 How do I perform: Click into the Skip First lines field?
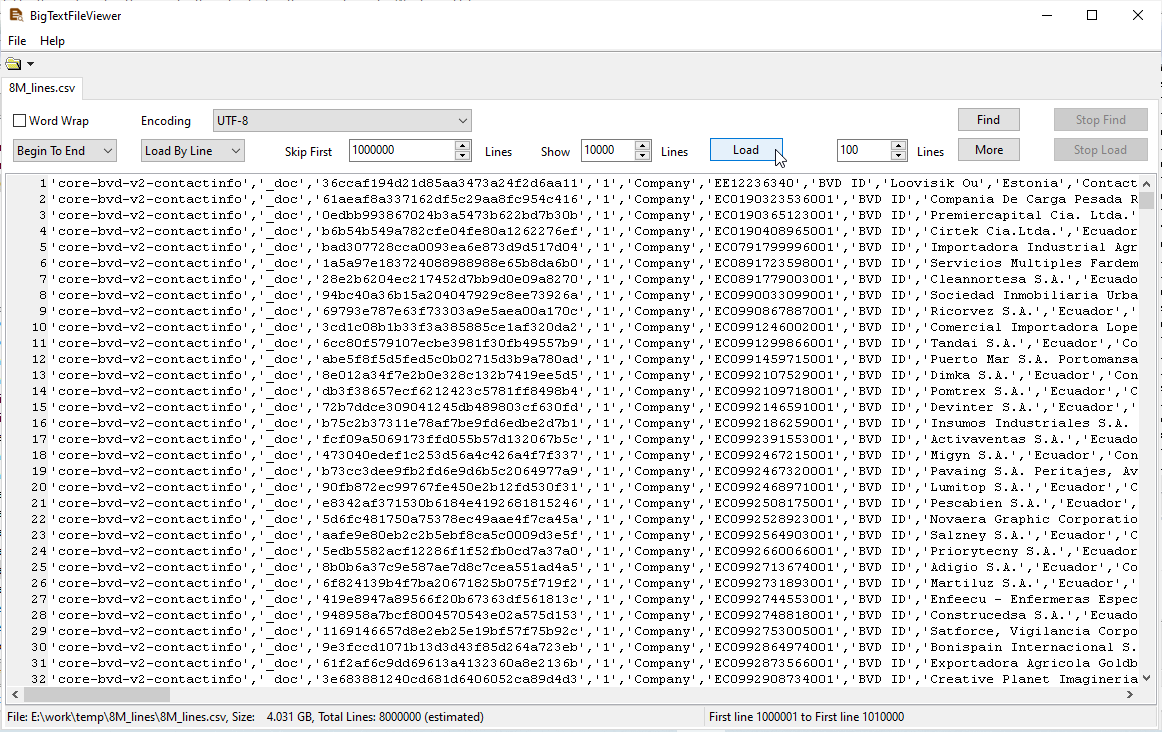click(400, 151)
